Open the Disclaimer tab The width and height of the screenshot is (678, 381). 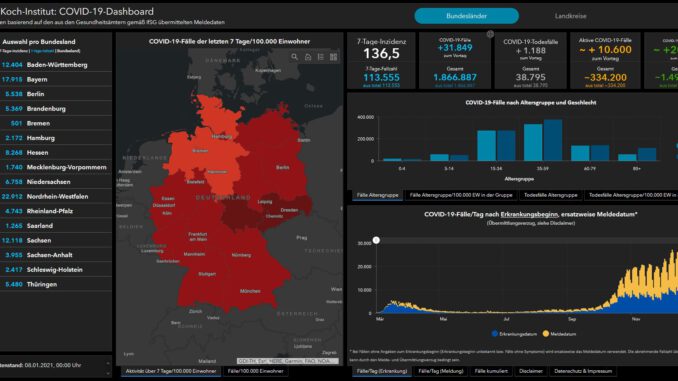pyautogui.click(x=531, y=371)
